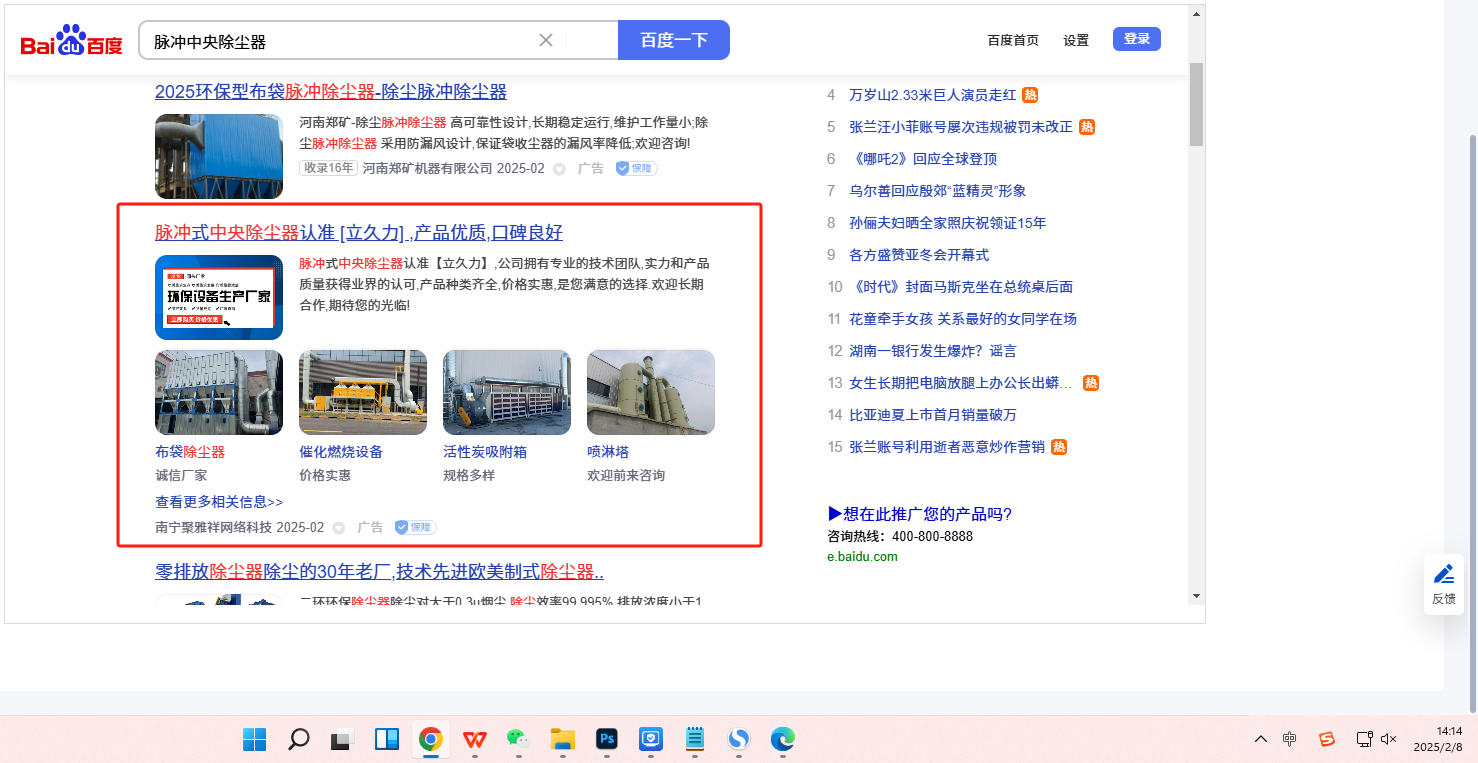Open 查看更多相关信息 link

click(x=219, y=502)
